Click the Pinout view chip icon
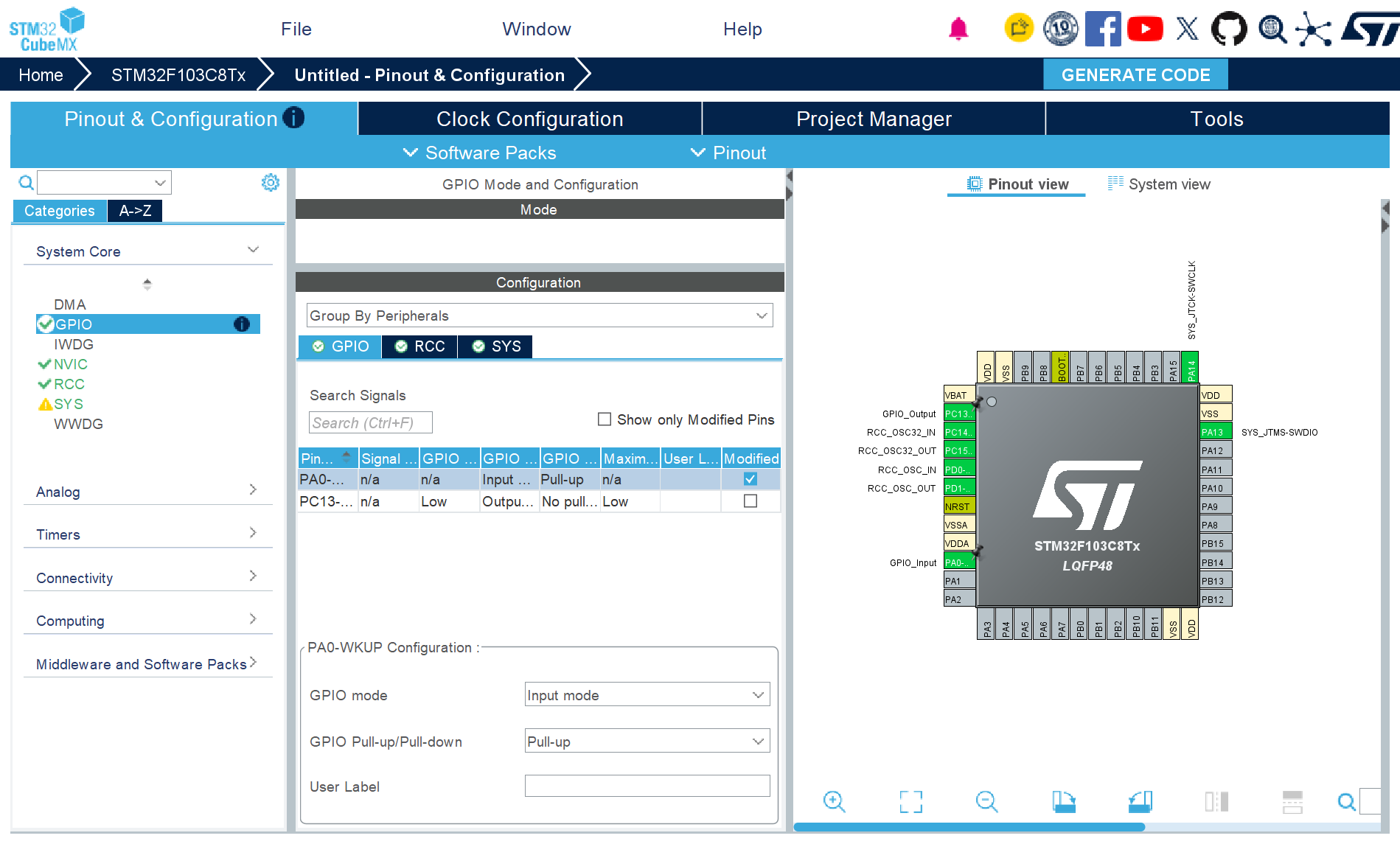Image resolution: width=1400 pixels, height=844 pixels. click(975, 184)
